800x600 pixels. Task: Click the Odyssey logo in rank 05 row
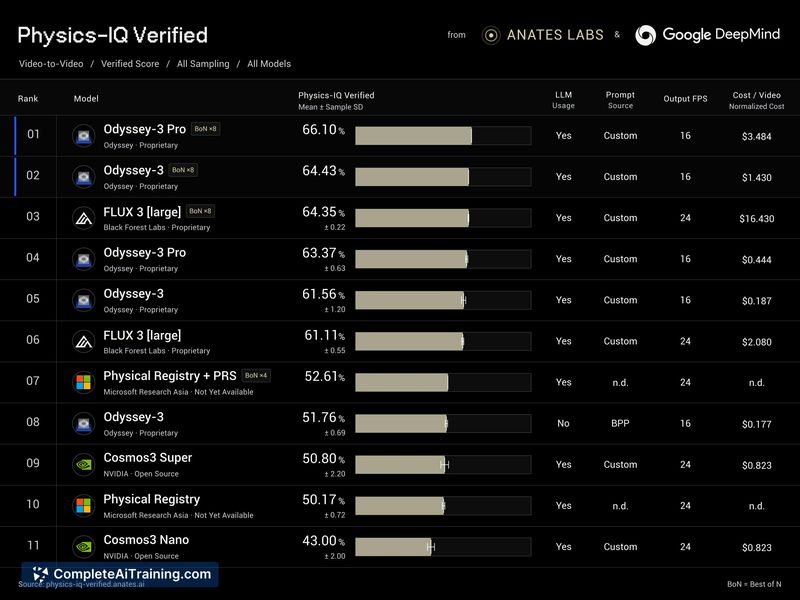84,301
